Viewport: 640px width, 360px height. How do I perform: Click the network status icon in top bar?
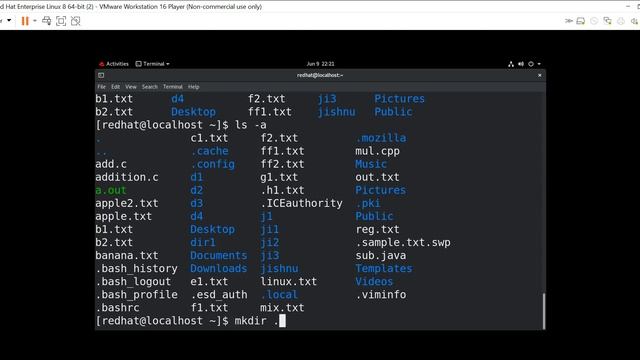(x=511, y=64)
